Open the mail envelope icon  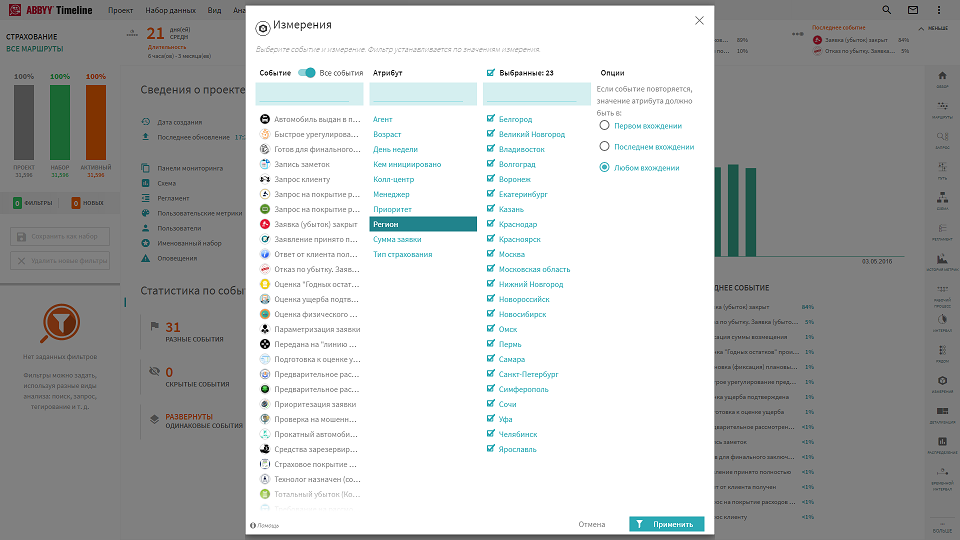(x=913, y=10)
